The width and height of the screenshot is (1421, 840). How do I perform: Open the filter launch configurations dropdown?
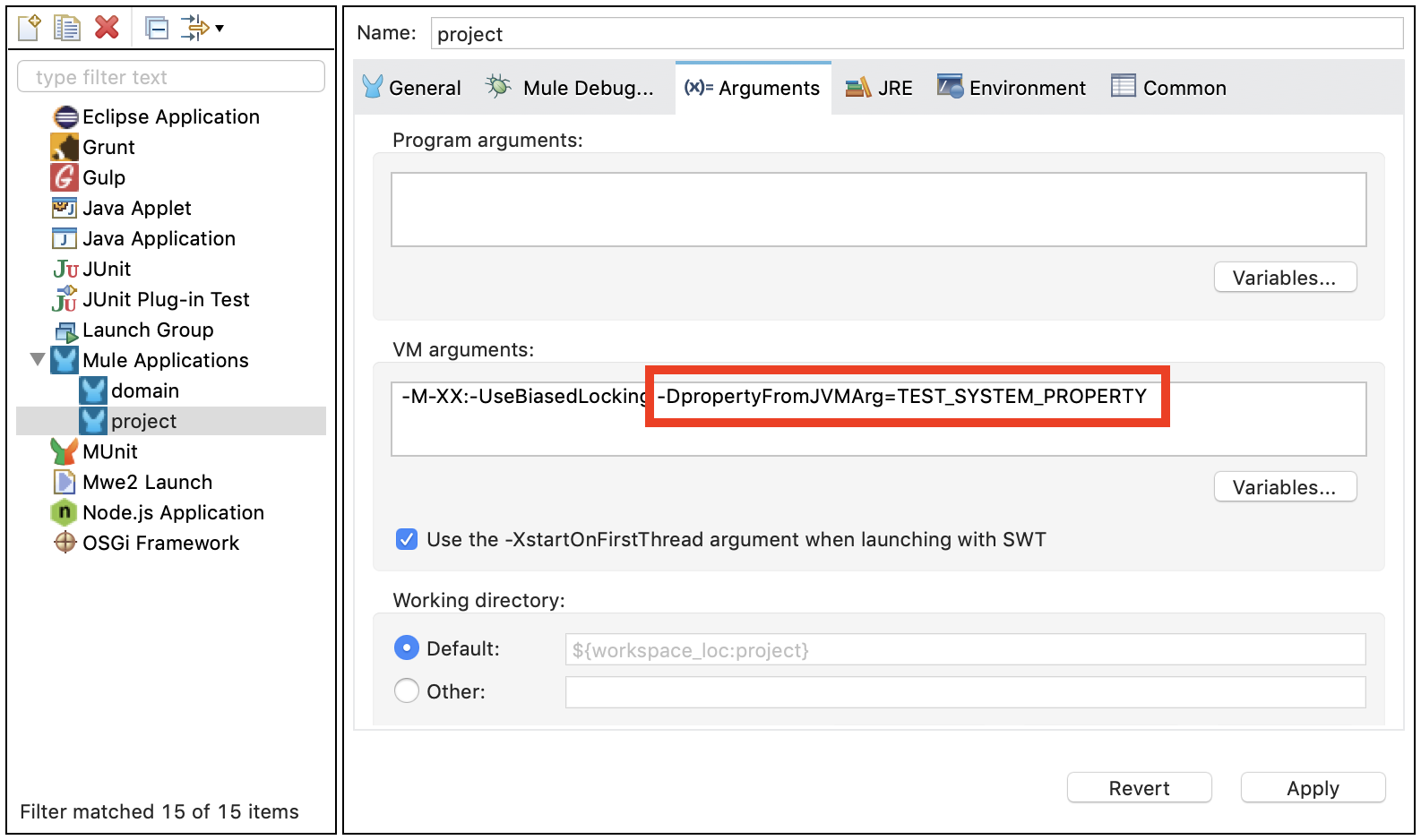[202, 29]
